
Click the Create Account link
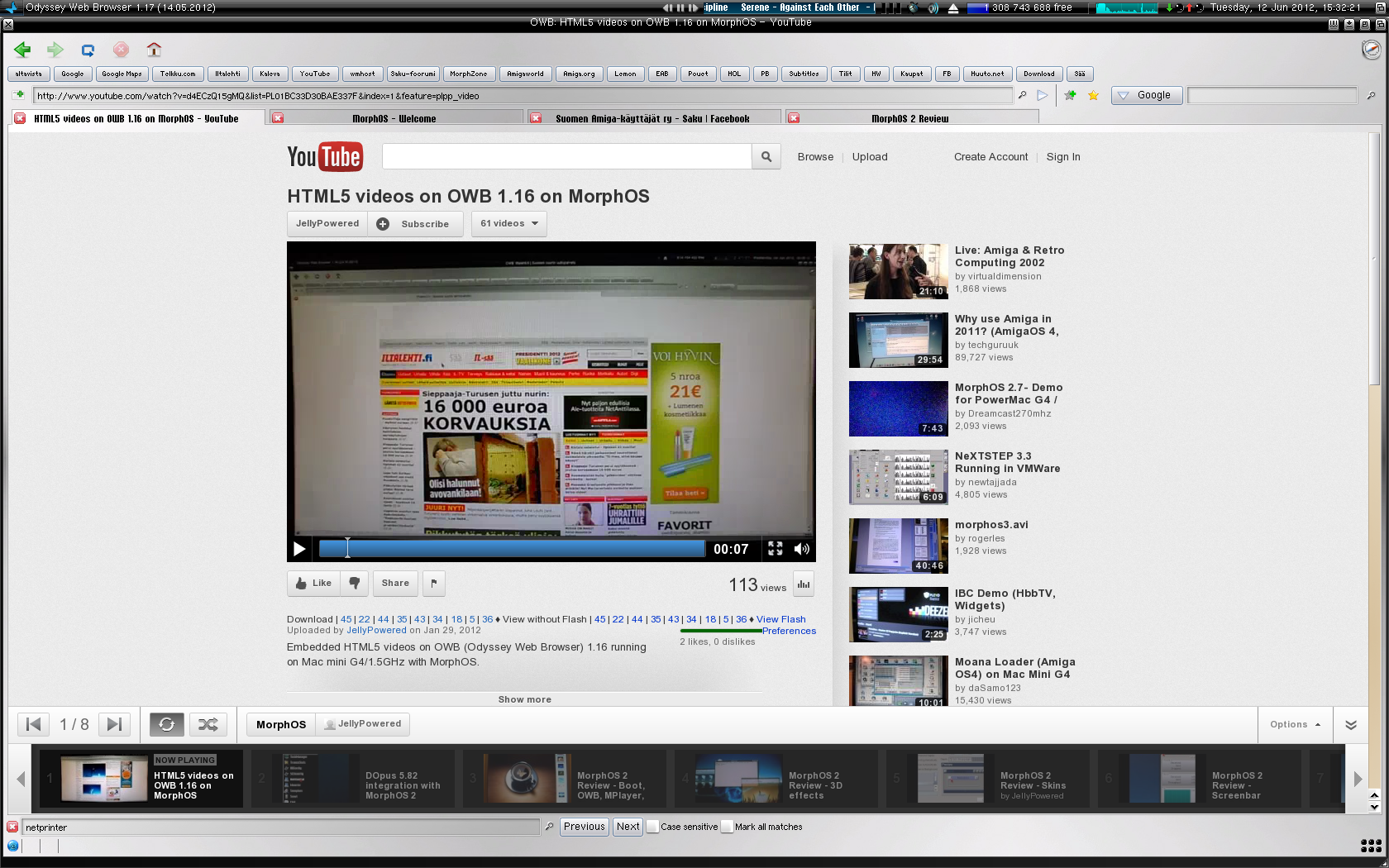click(990, 157)
